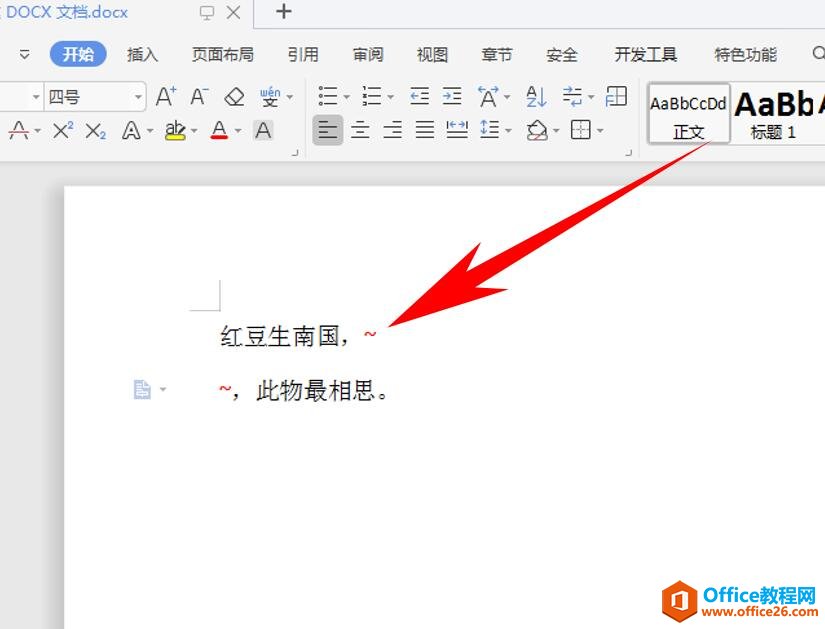Justify the text alignment
The image size is (825, 629).
coord(425,129)
